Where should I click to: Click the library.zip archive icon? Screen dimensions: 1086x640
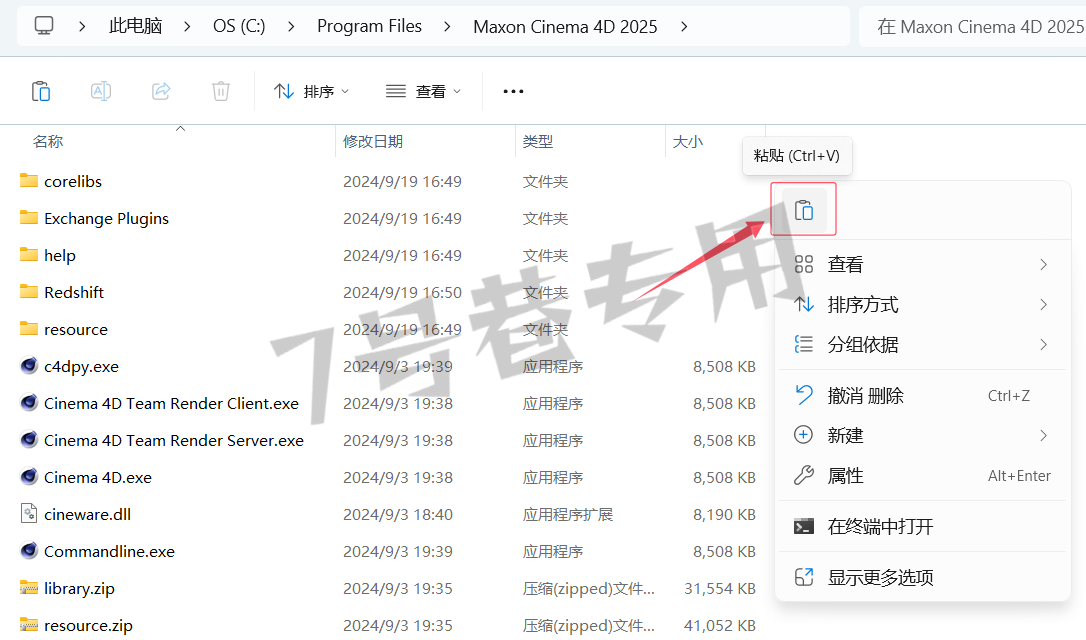pyautogui.click(x=29, y=588)
